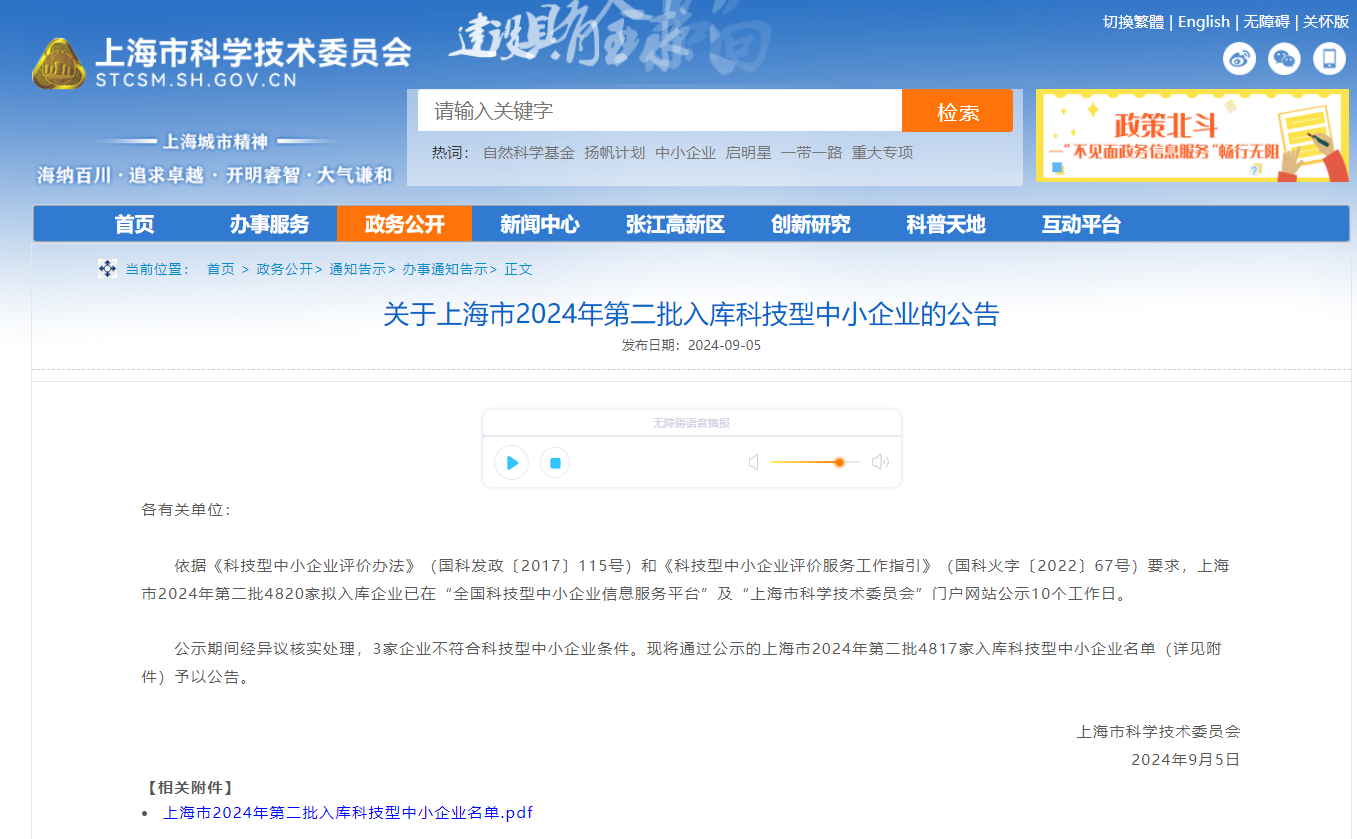Switch to 关怀版 care version

click(x=1326, y=22)
